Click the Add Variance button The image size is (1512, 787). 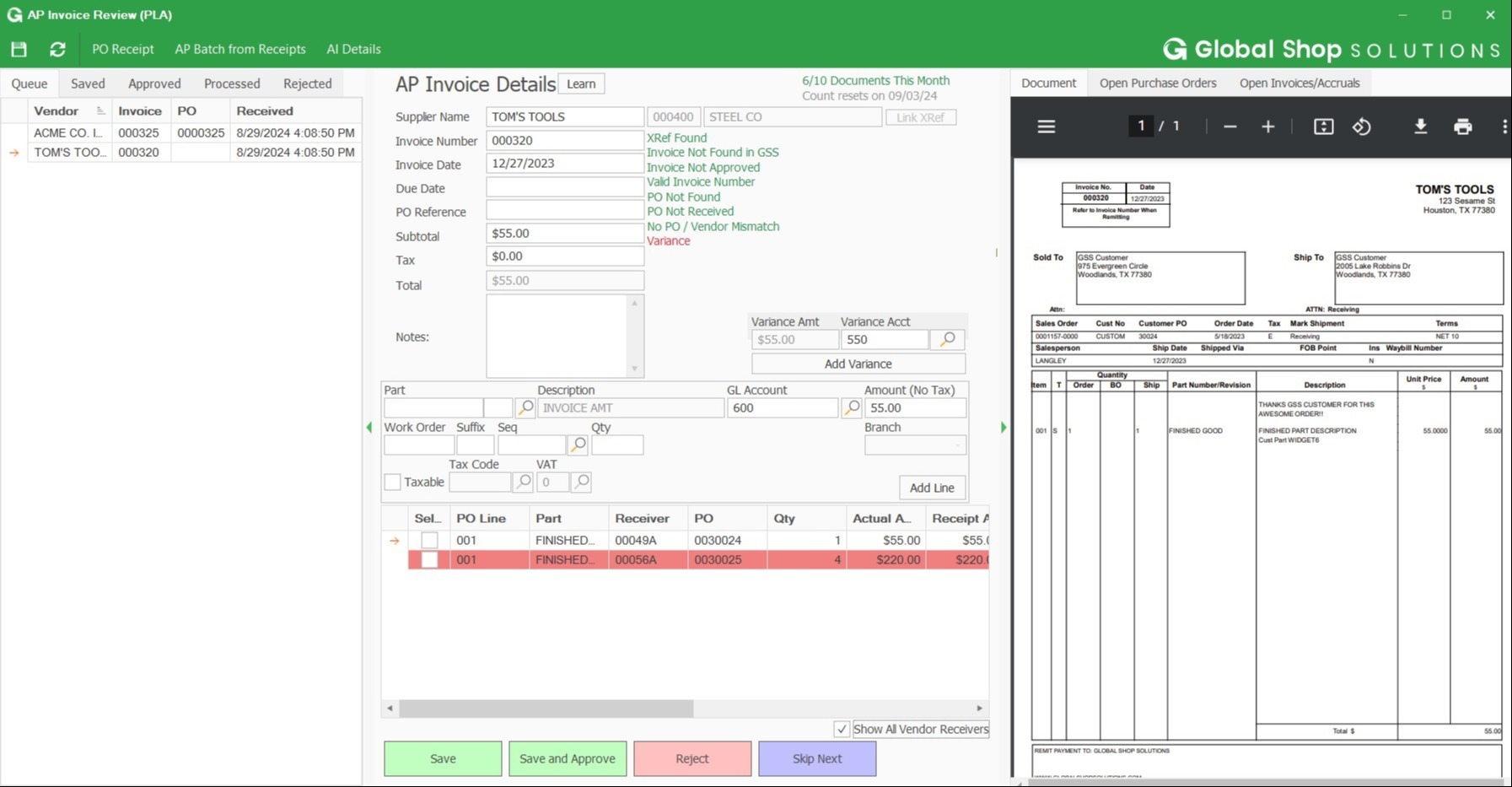coord(858,364)
